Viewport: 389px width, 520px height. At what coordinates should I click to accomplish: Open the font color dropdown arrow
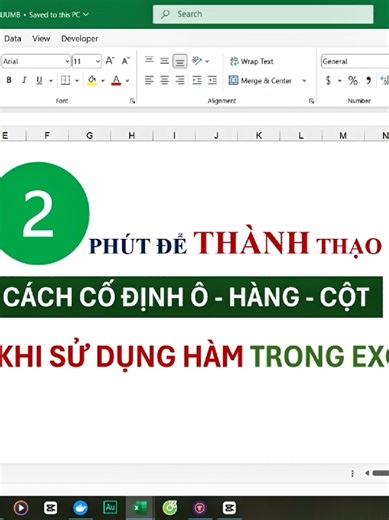127,81
